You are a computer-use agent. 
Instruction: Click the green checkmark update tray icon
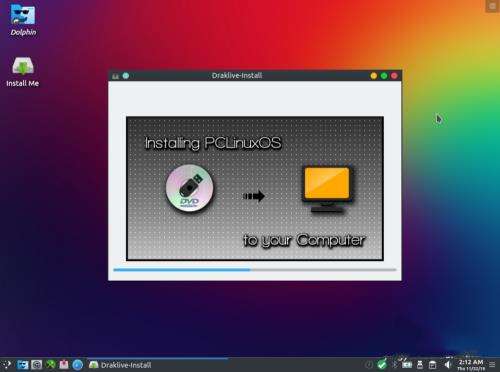(x=382, y=364)
